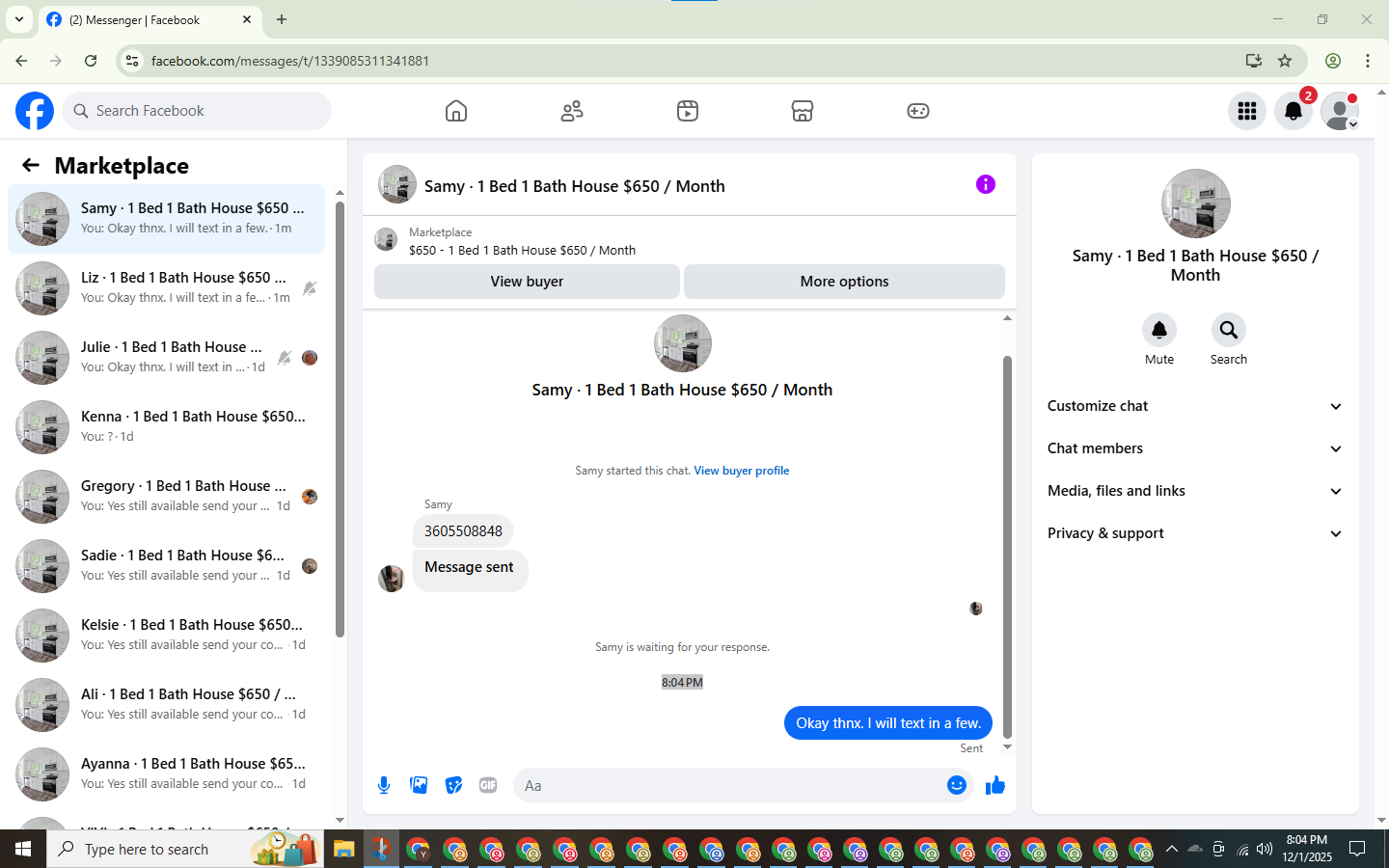1389x868 pixels.
Task: Open Chrome's three-dot menu
Action: pyautogui.click(x=1368, y=61)
